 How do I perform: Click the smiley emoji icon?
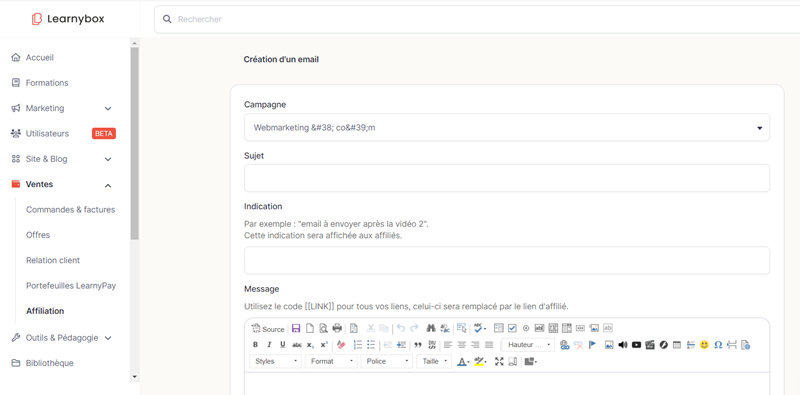click(705, 345)
